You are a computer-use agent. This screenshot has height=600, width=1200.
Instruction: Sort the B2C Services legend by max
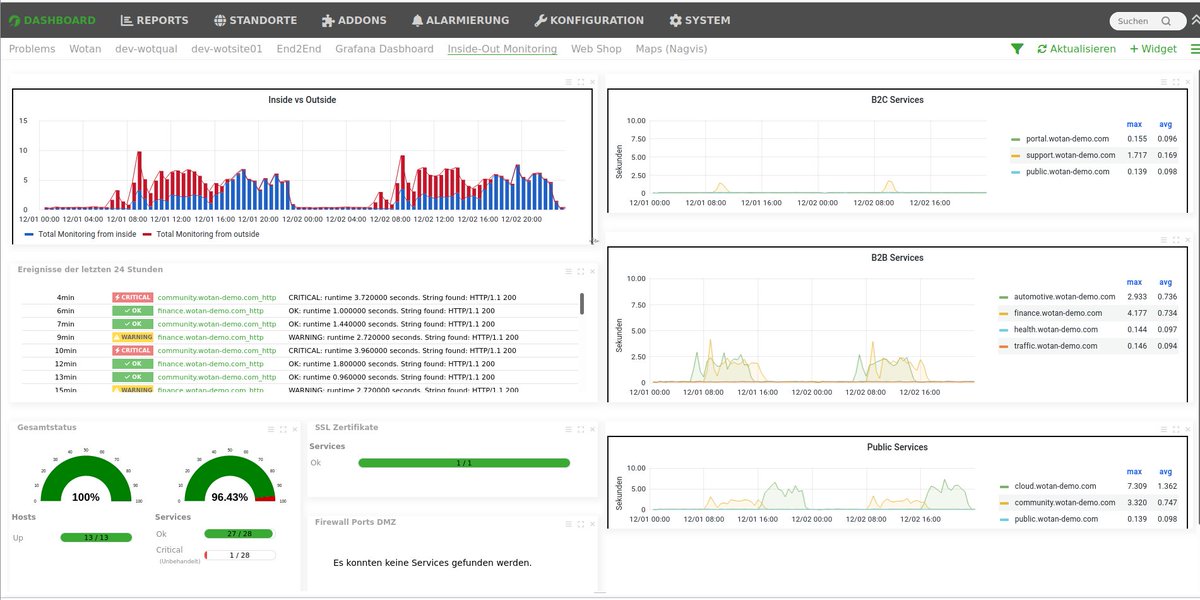pyautogui.click(x=1134, y=124)
